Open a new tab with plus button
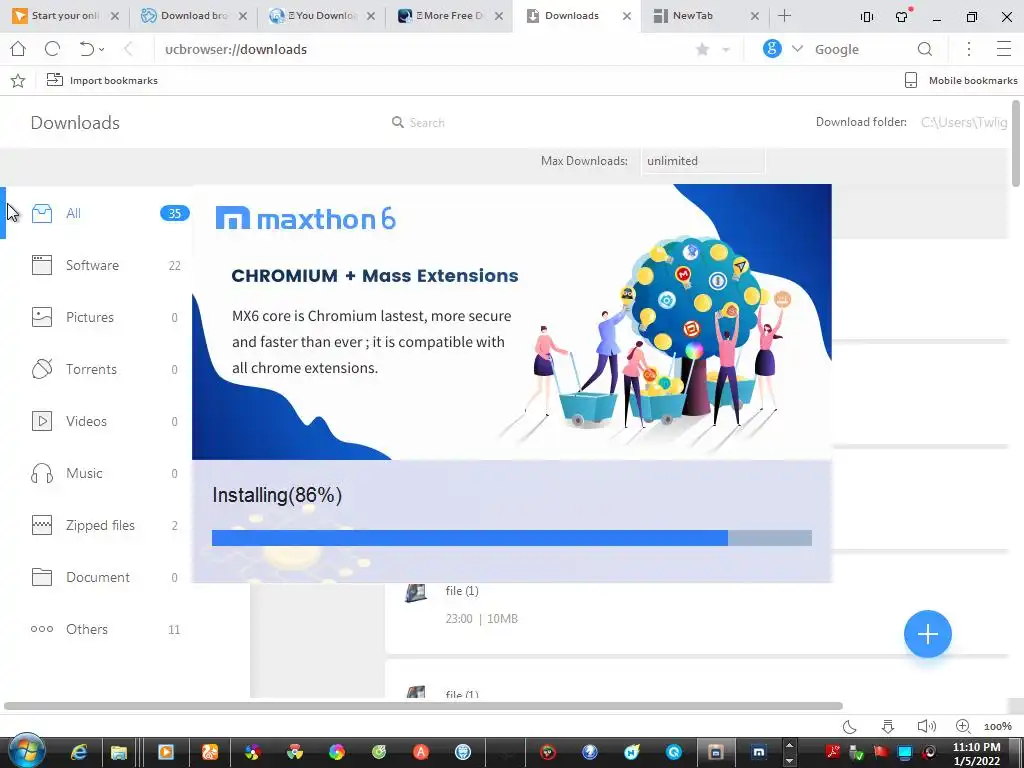 point(785,16)
